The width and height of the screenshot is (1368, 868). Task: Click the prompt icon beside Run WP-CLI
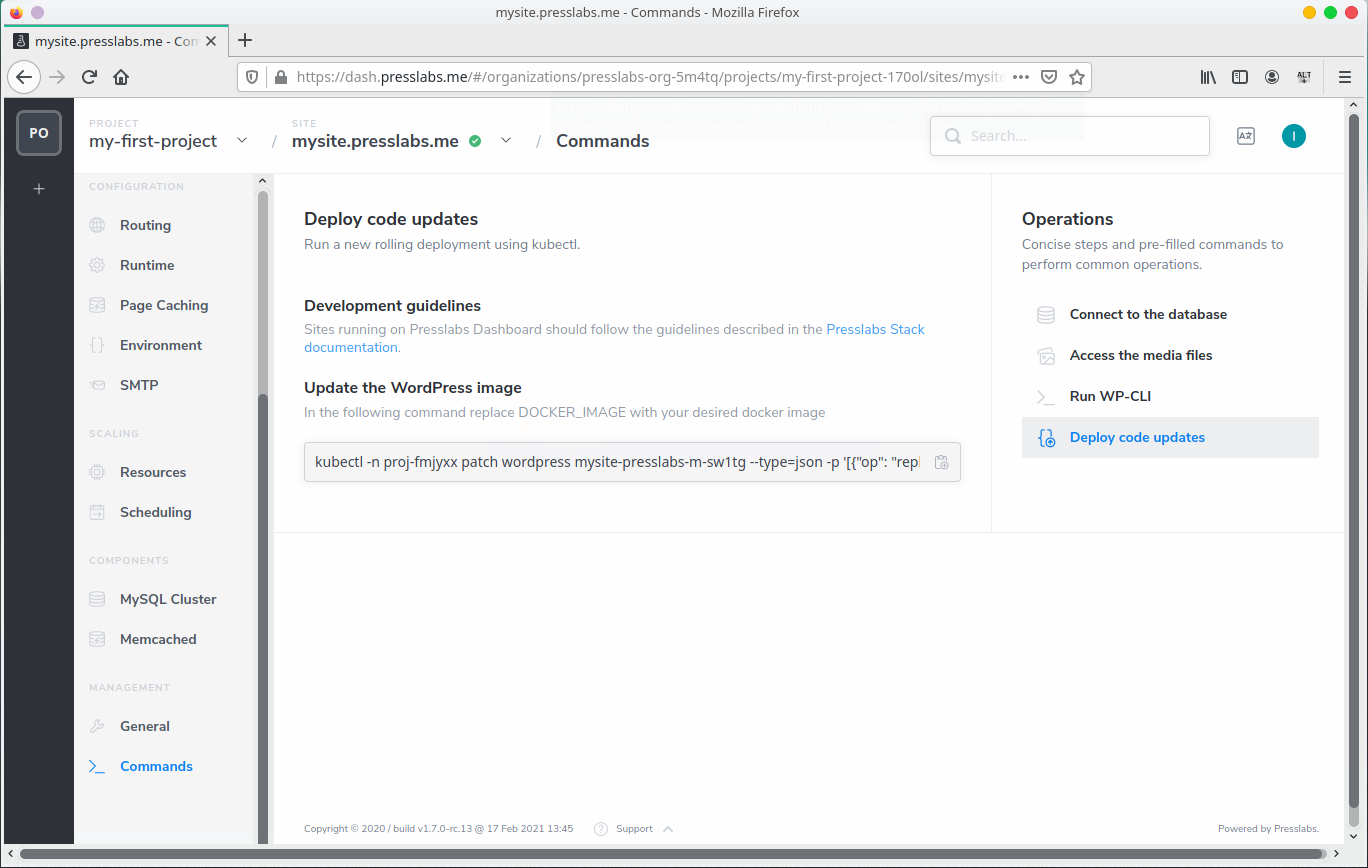1046,396
